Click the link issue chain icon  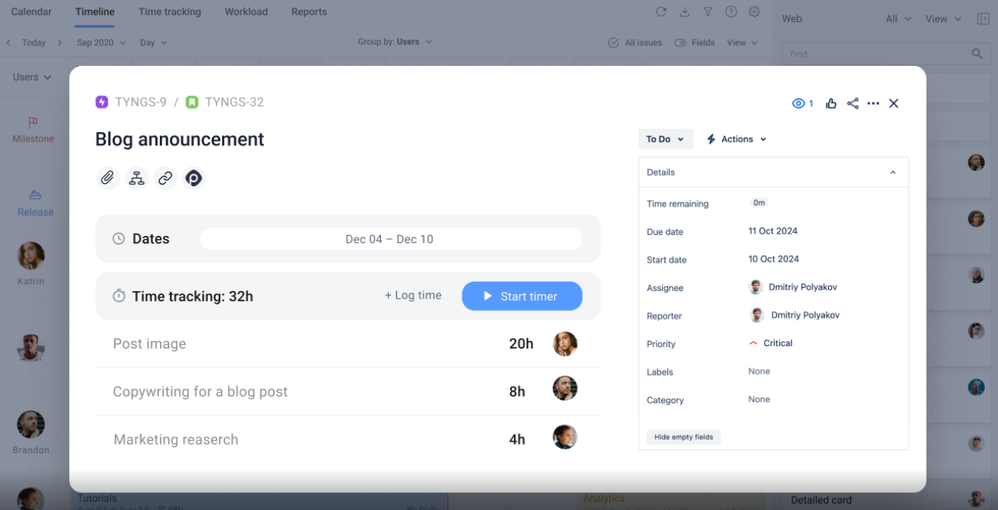point(165,178)
